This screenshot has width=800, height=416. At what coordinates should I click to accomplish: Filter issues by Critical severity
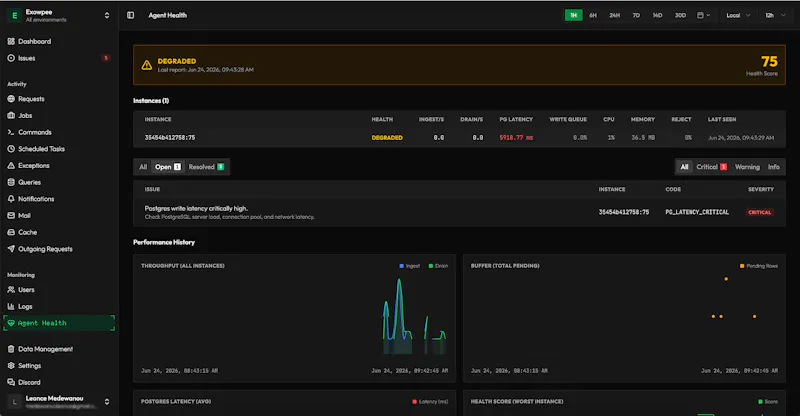711,167
